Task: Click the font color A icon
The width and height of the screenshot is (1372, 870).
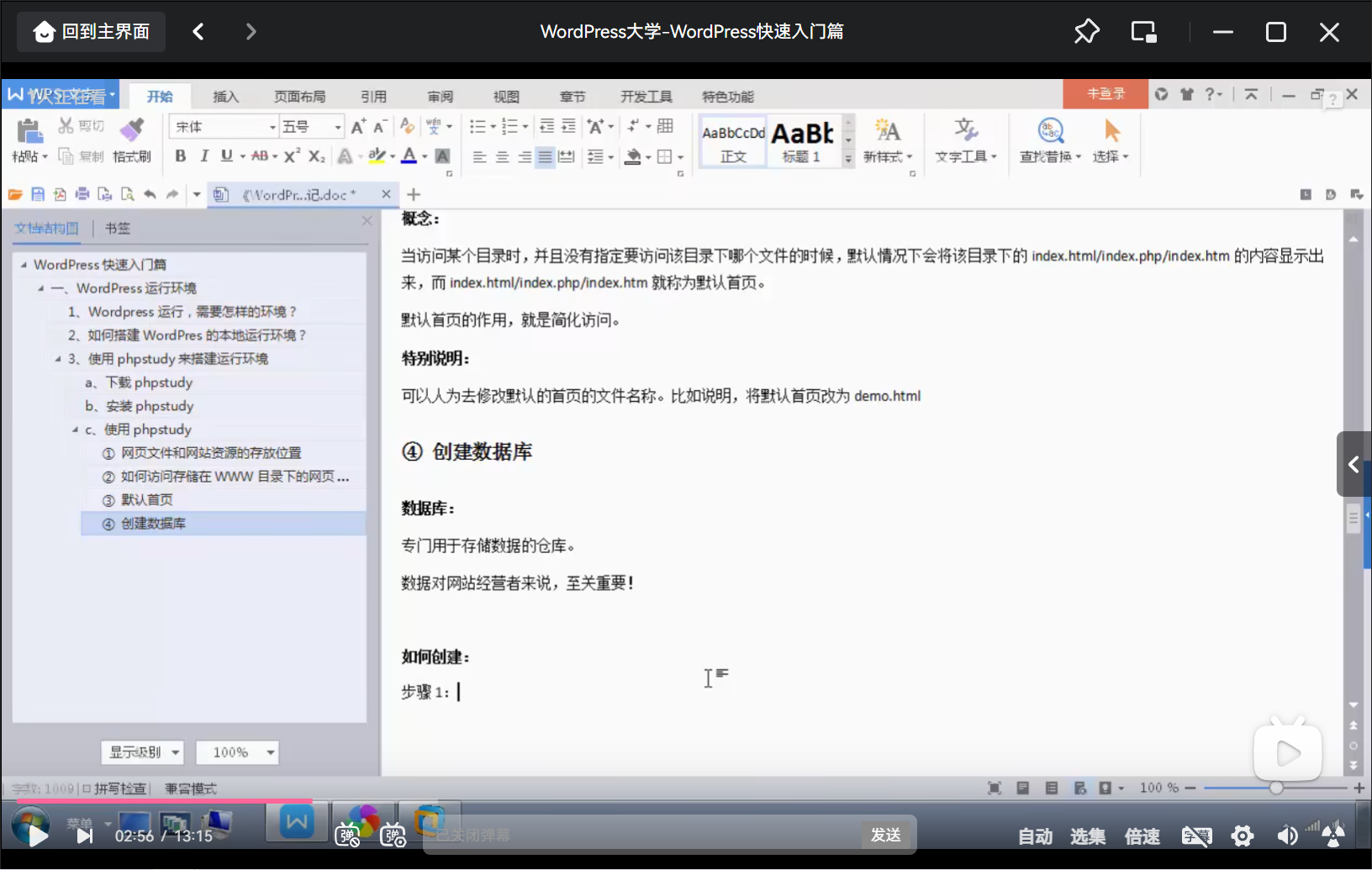Action: tap(409, 156)
